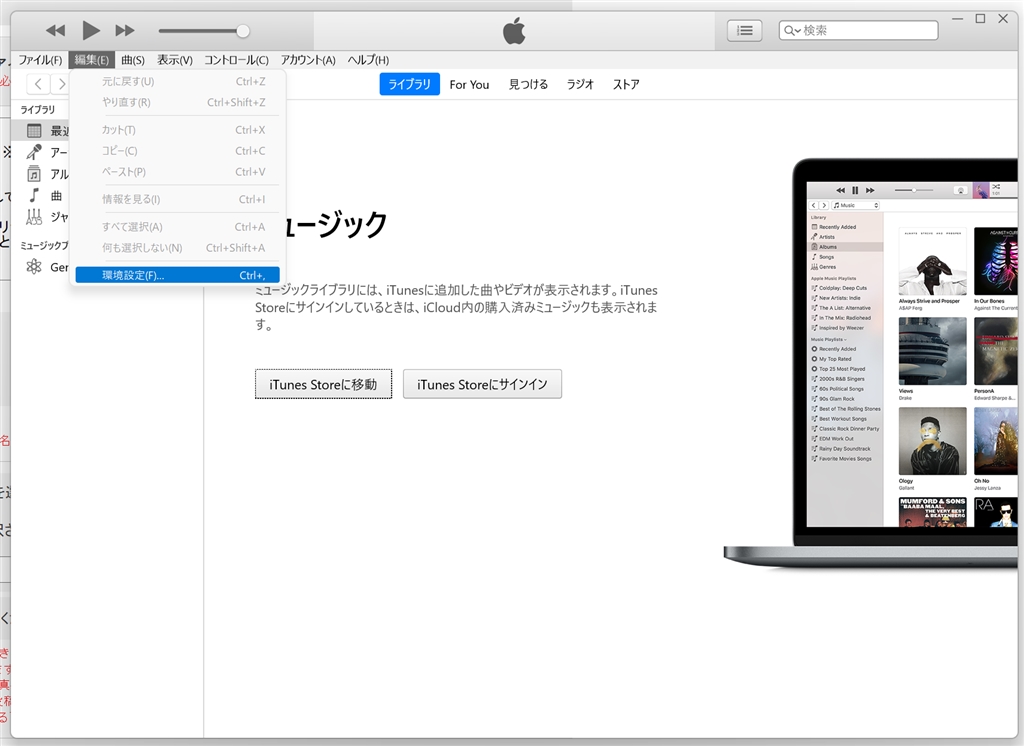Switch to the ライブラリ tab
Viewport: 1024px width, 746px height.
click(x=409, y=84)
